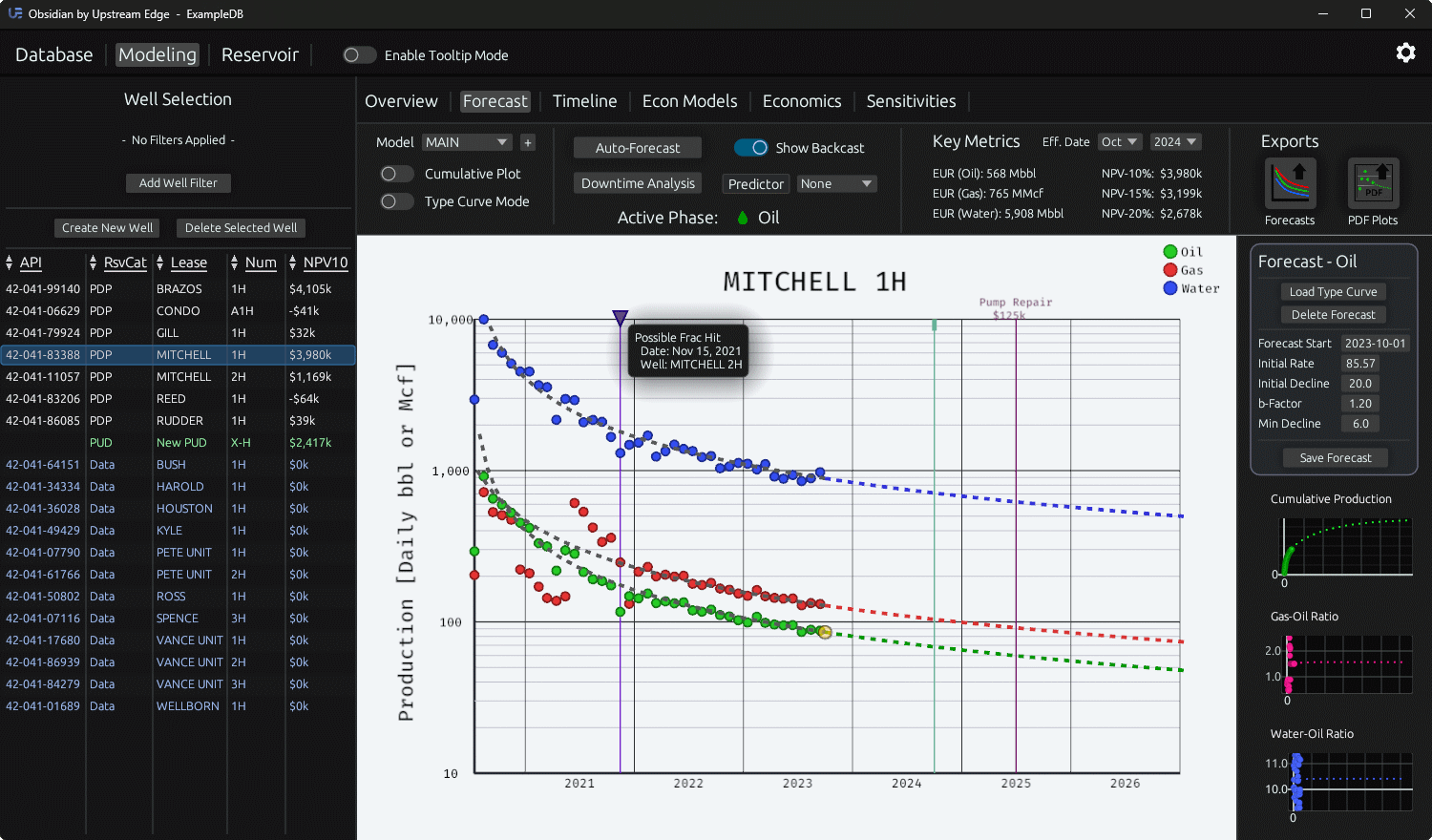This screenshot has height=840, width=1432.
Task: Click the Obsidian logo in the title bar
Action: (13, 14)
